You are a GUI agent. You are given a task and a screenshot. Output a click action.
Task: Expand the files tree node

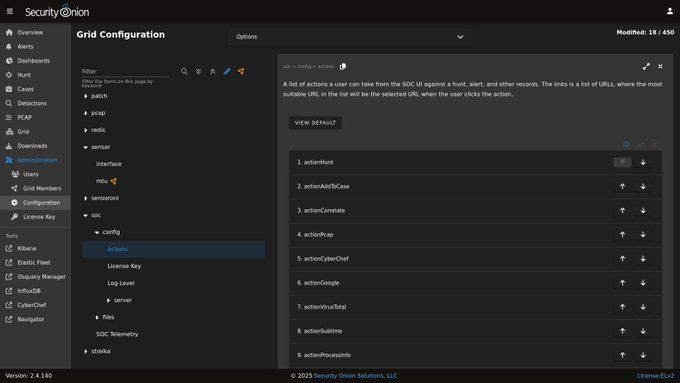pyautogui.click(x=97, y=317)
